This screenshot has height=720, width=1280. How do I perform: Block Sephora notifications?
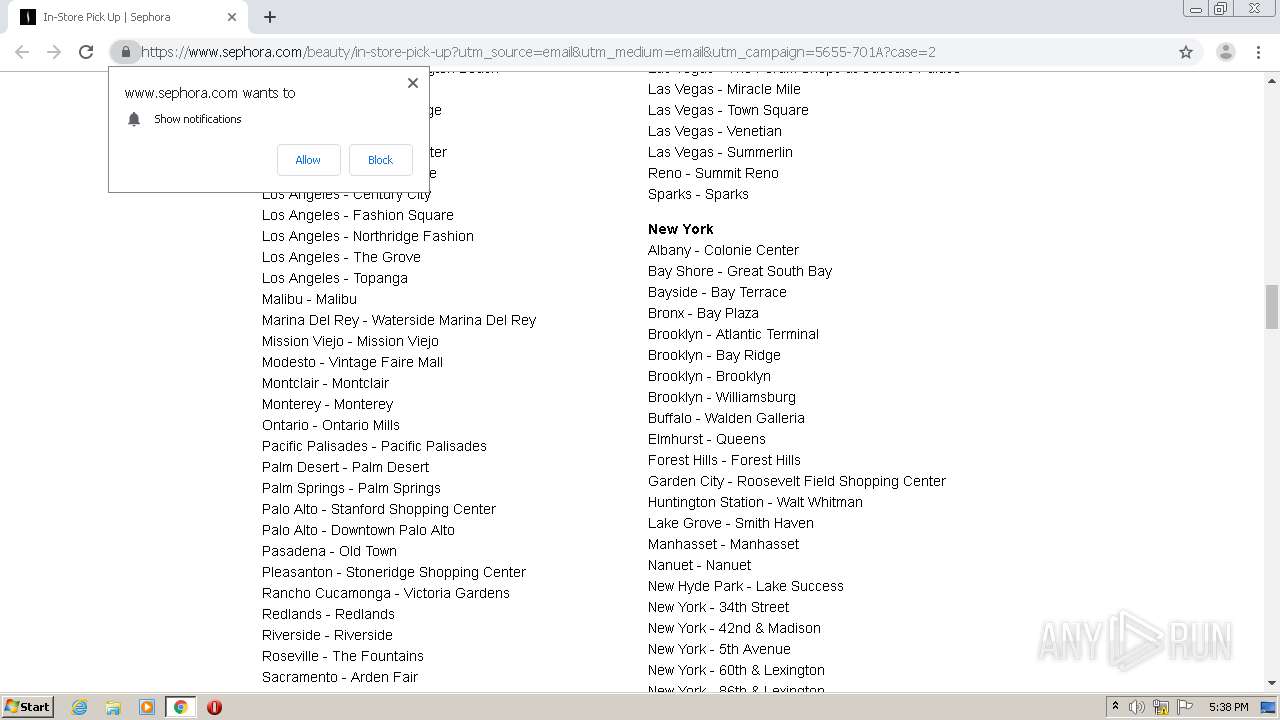point(380,160)
